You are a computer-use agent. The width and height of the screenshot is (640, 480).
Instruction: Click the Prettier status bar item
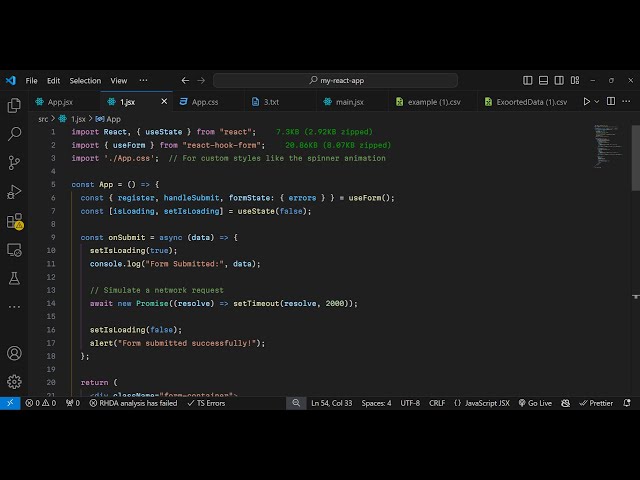coord(596,403)
